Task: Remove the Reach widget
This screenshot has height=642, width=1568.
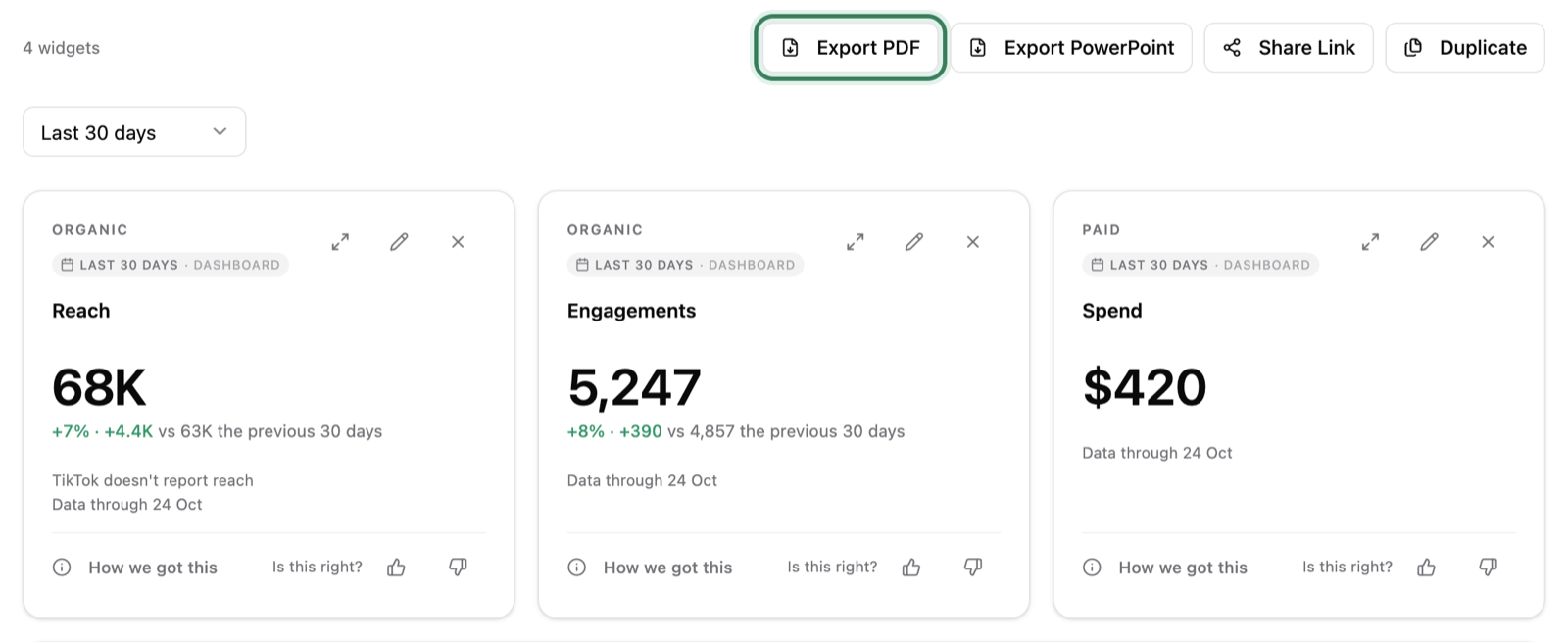Action: click(x=458, y=242)
